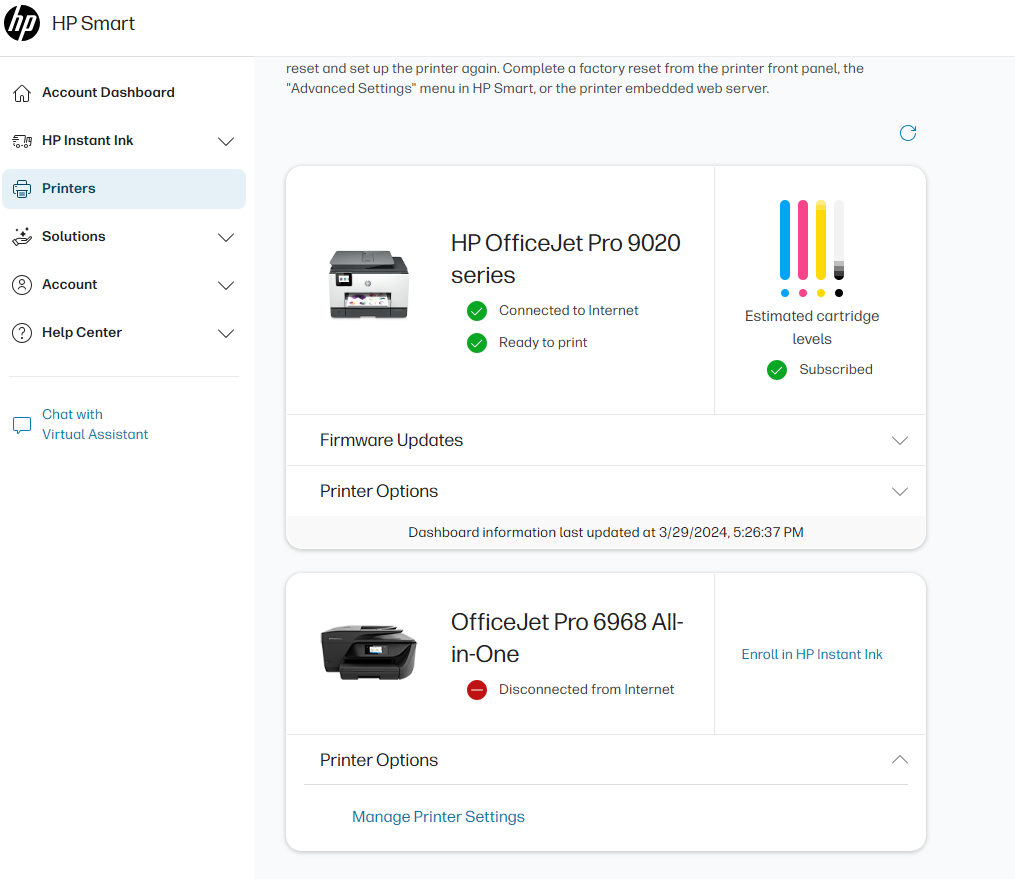
Task: Open Manage Printer Settings
Action: point(438,817)
